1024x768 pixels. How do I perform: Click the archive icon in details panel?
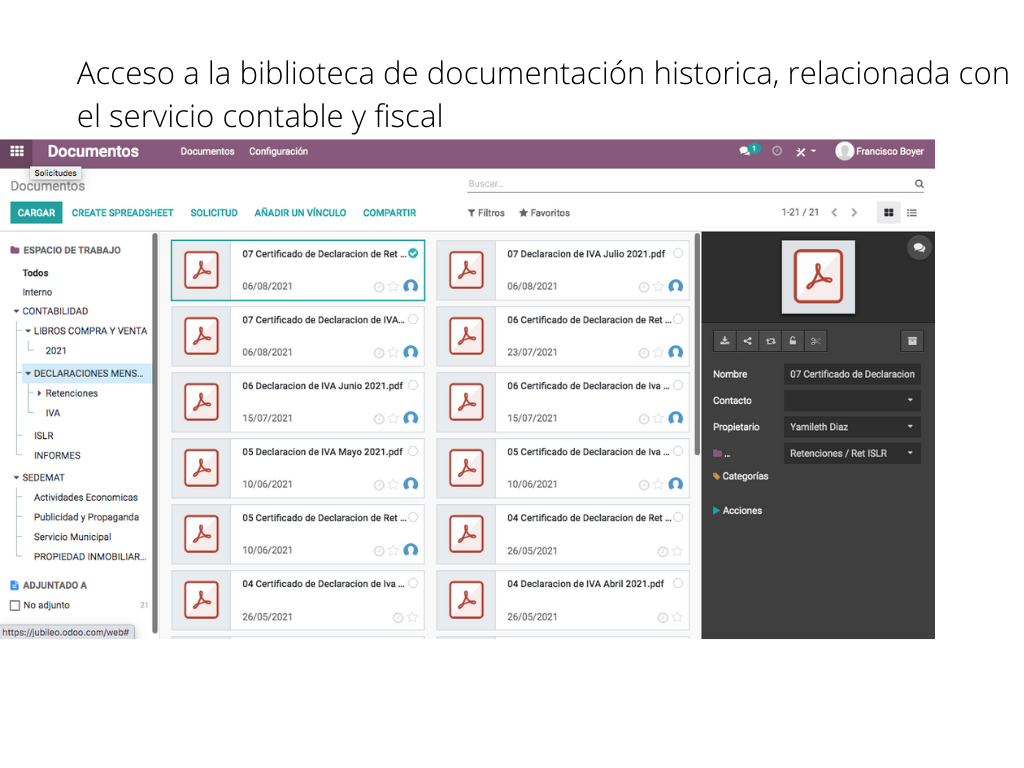(x=912, y=341)
